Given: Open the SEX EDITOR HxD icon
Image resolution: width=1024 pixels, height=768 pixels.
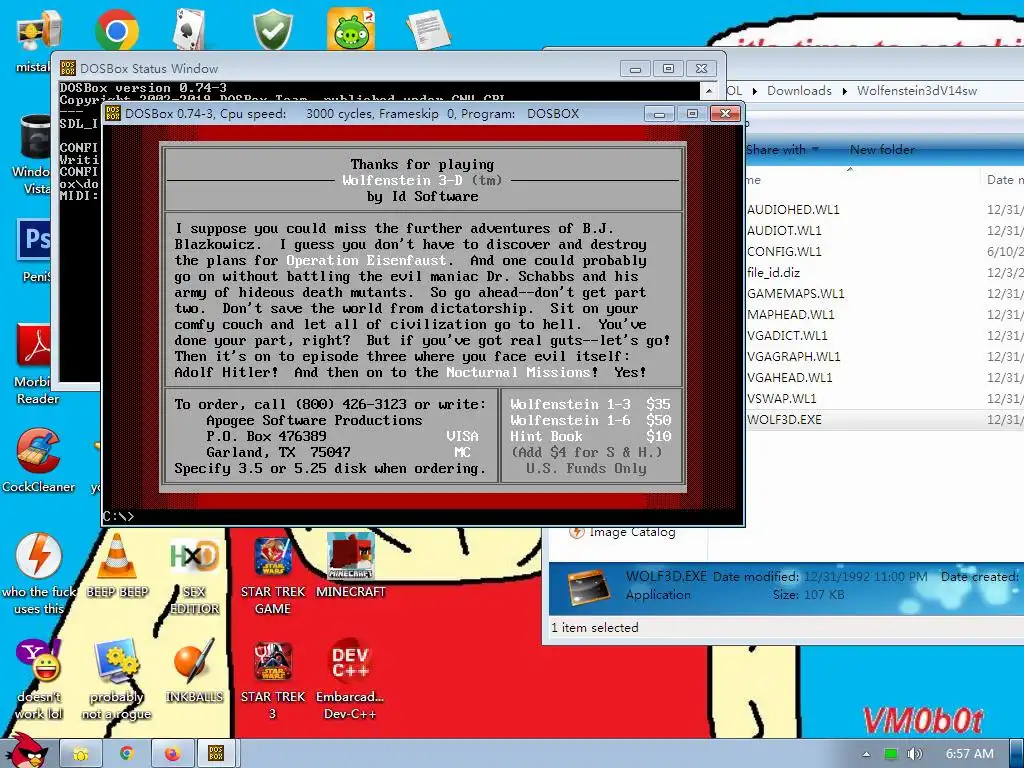Looking at the screenshot, I should [x=194, y=556].
